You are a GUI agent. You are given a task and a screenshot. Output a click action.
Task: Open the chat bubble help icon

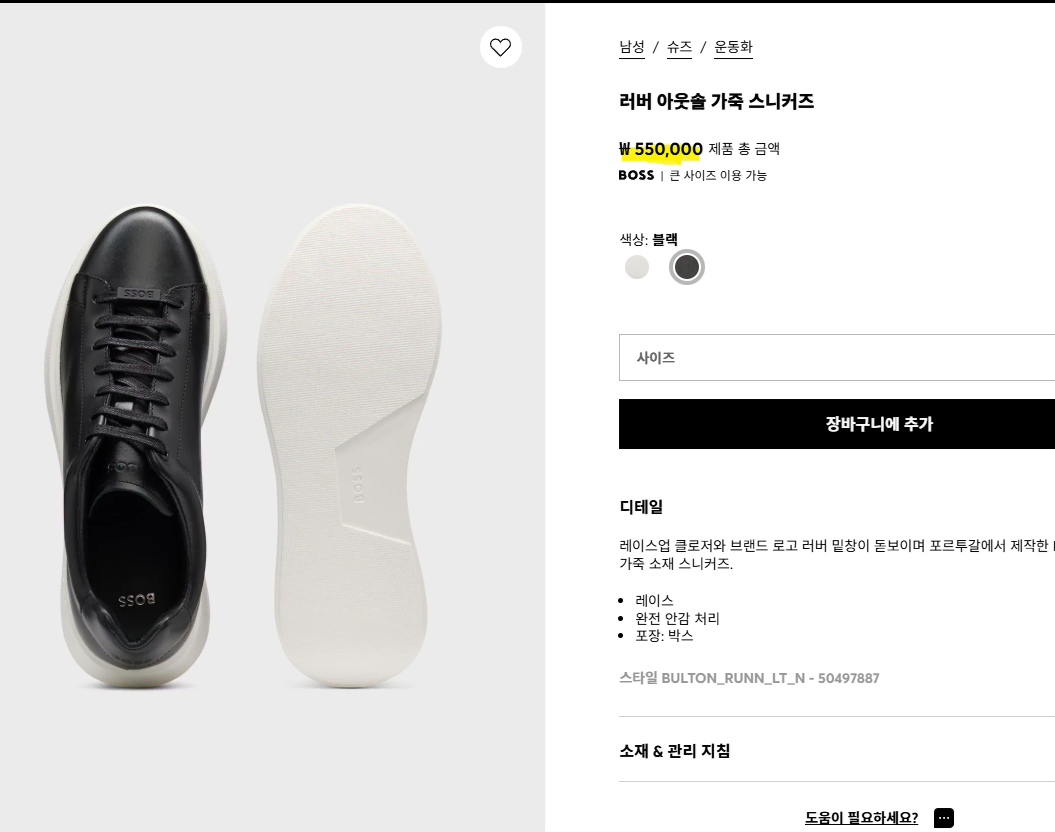tap(943, 818)
